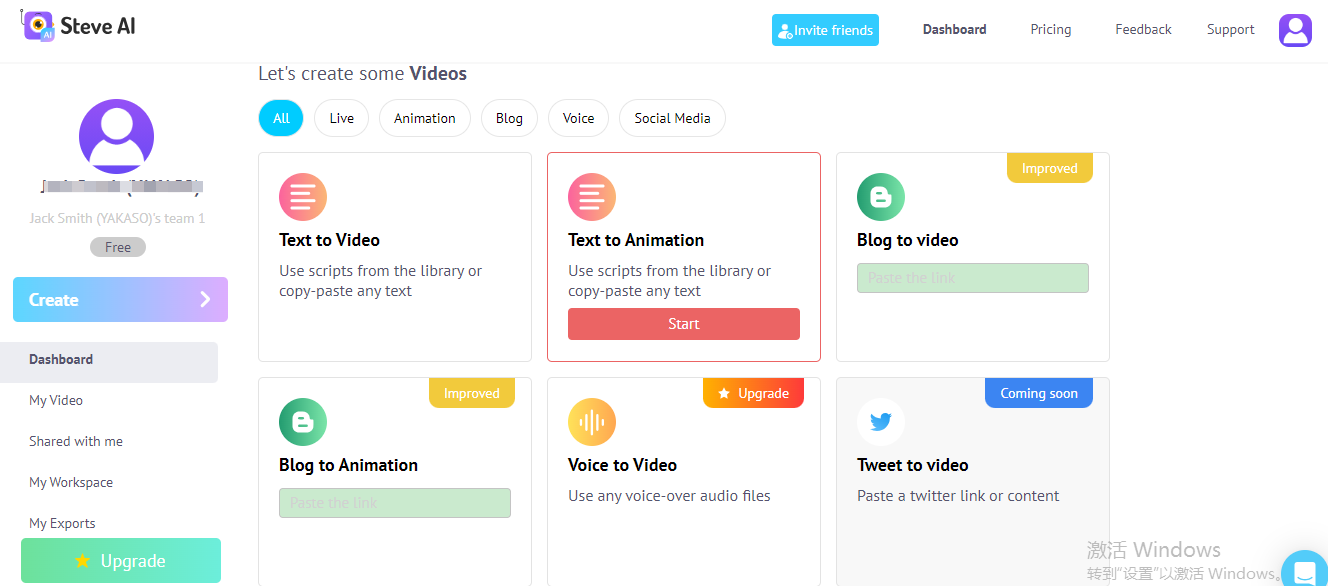Click the Tweet to video Twitter icon
The image size is (1328, 586).
click(881, 422)
